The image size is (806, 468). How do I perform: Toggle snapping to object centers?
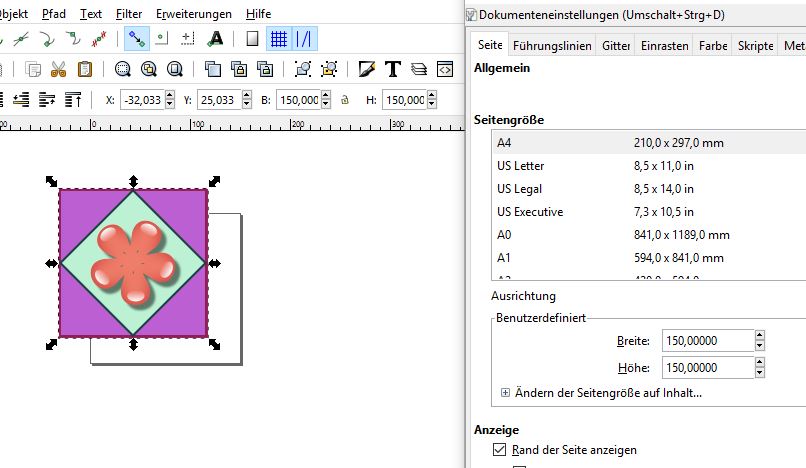[x=162, y=39]
